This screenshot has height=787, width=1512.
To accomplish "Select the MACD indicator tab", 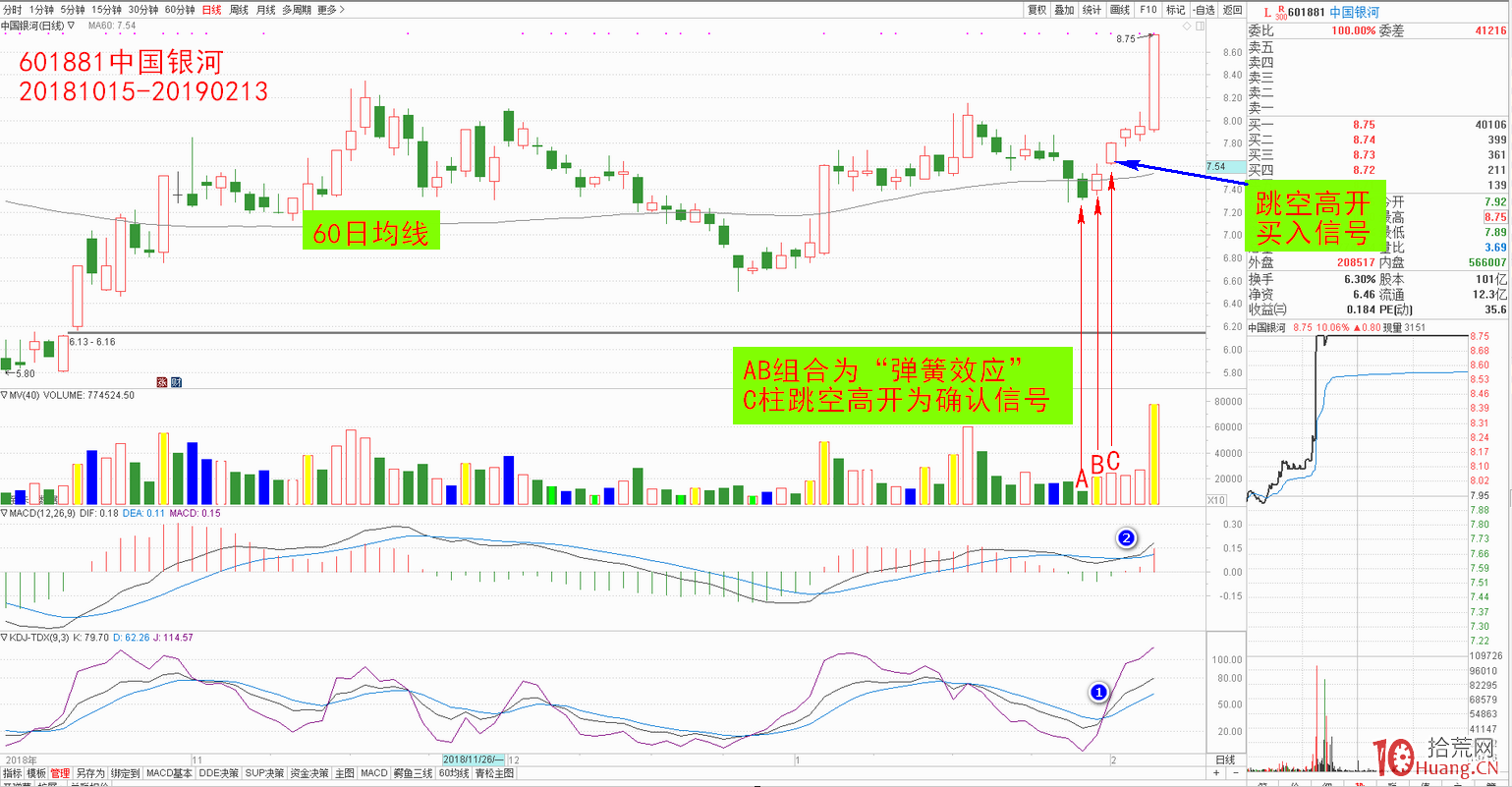I will tap(374, 774).
